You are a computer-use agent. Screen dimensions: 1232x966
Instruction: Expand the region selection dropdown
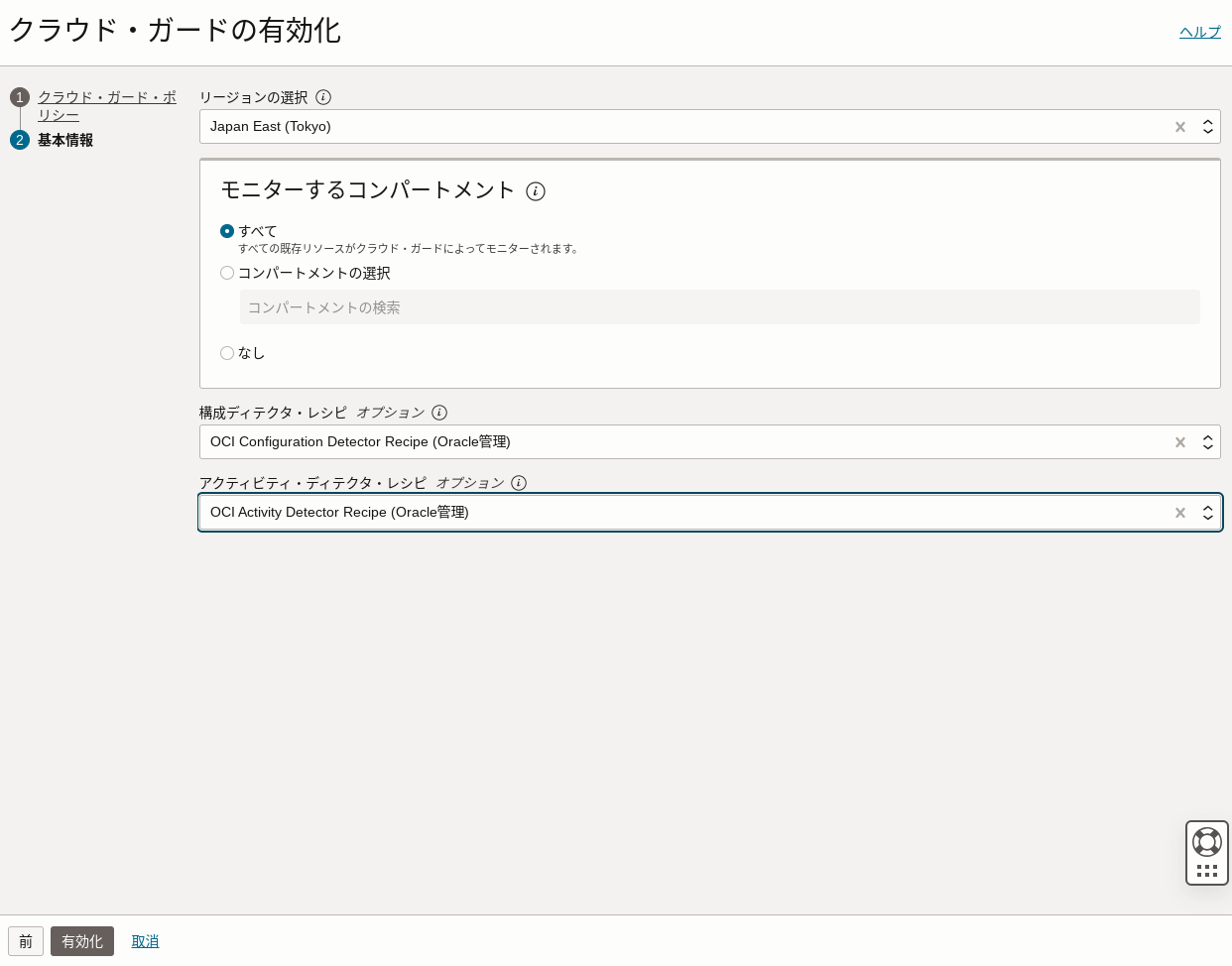click(1207, 127)
